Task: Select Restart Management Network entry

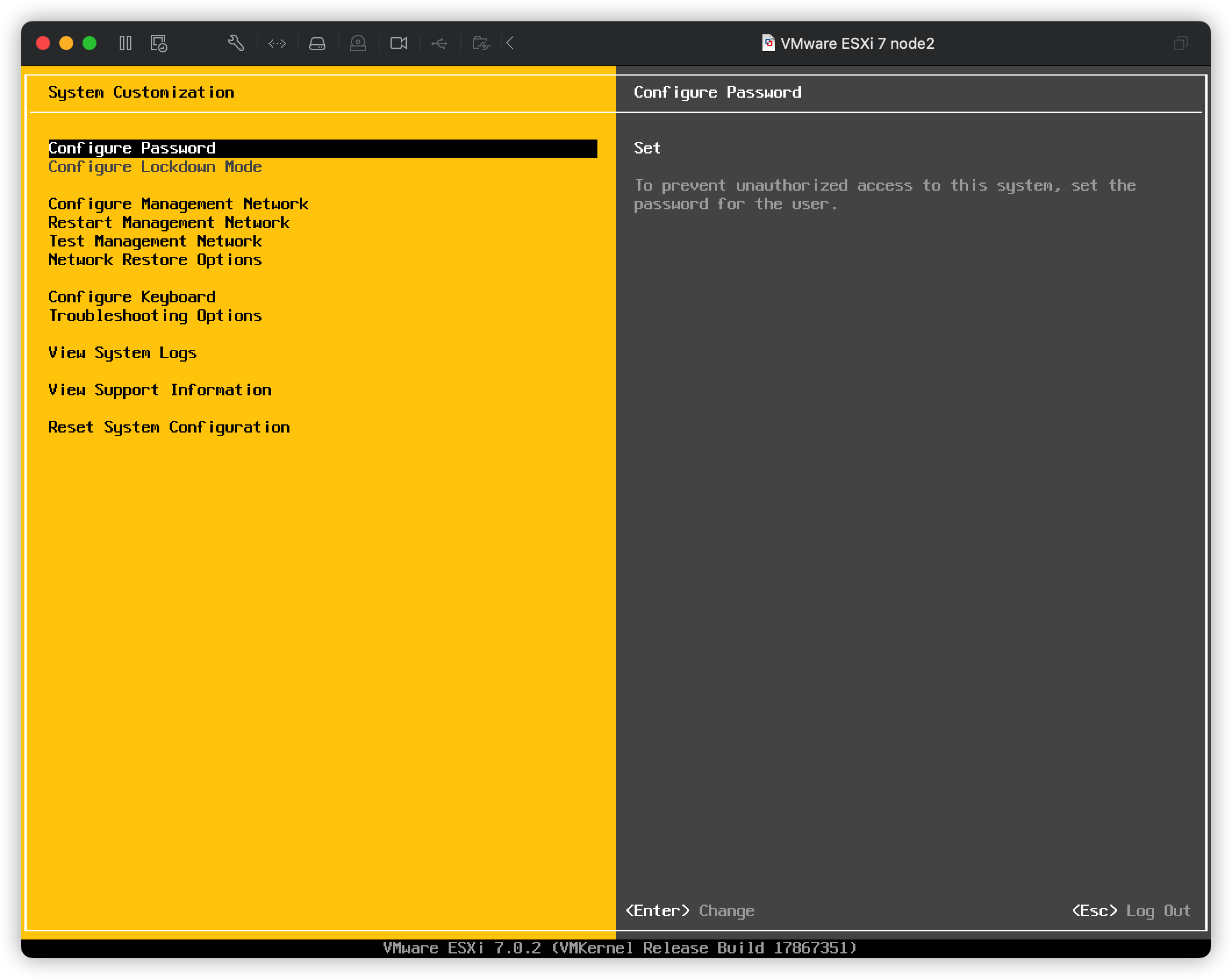Action: [169, 223]
